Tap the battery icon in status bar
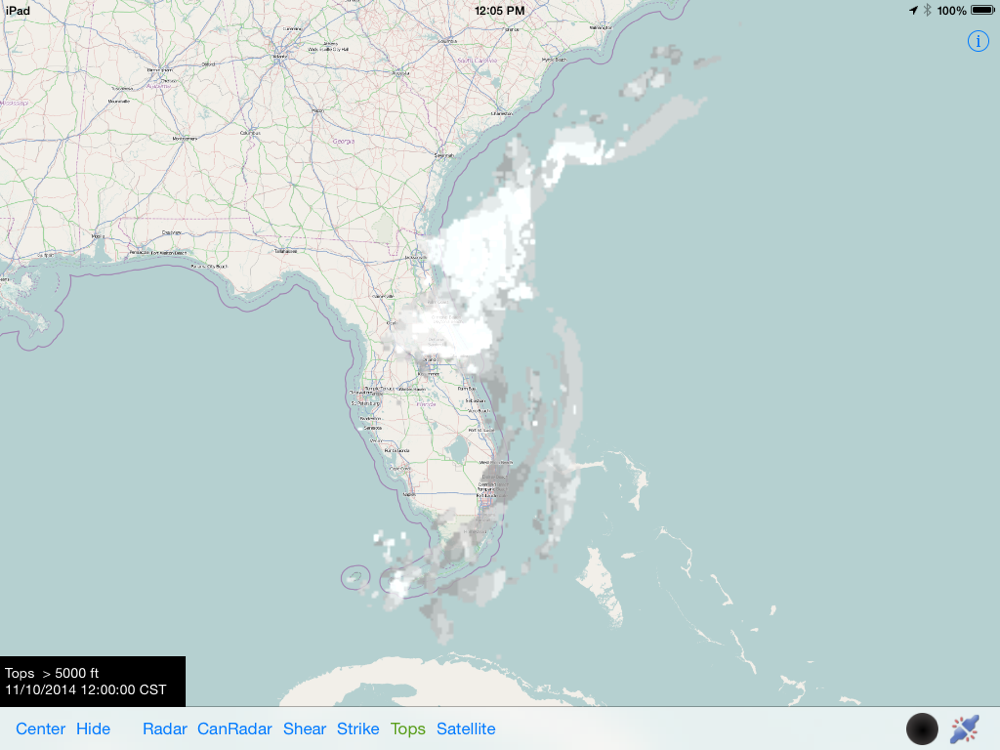1000x750 pixels. click(983, 10)
